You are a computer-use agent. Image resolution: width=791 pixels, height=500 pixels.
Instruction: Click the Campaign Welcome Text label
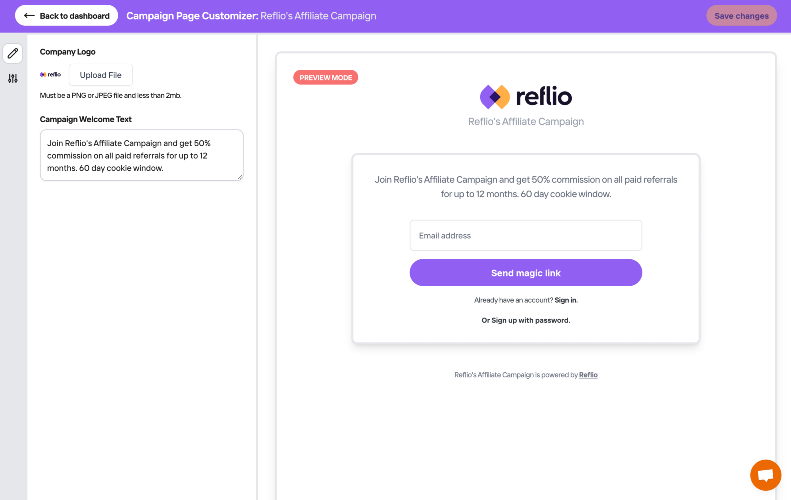[x=86, y=119]
